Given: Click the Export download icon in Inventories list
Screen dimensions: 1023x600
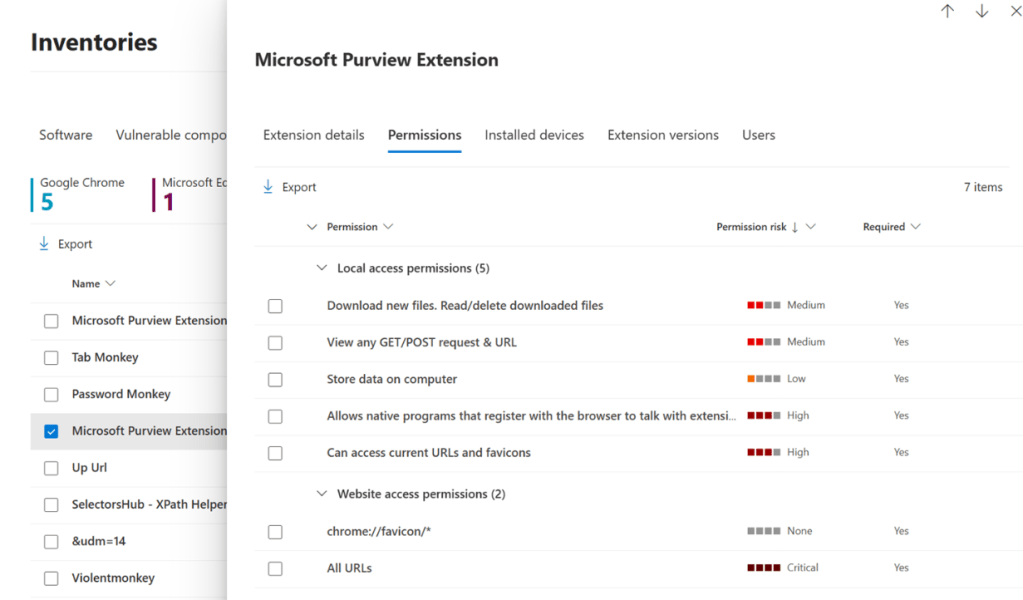Looking at the screenshot, I should click(44, 244).
